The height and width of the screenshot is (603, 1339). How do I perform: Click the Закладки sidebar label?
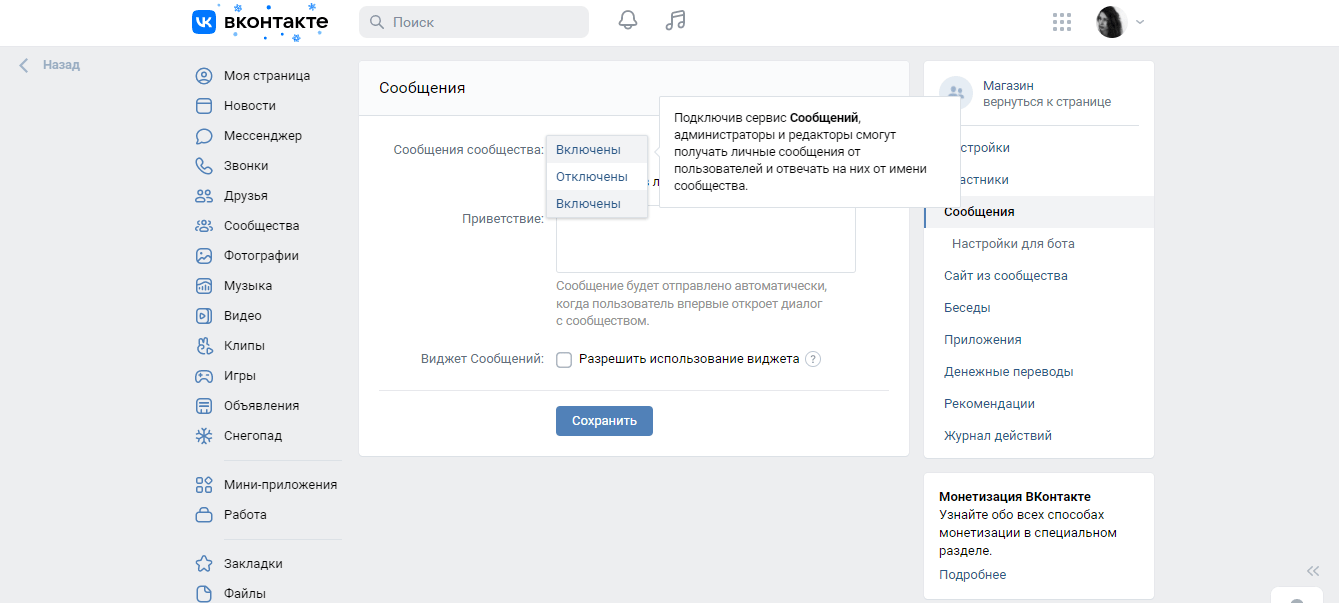(x=253, y=563)
